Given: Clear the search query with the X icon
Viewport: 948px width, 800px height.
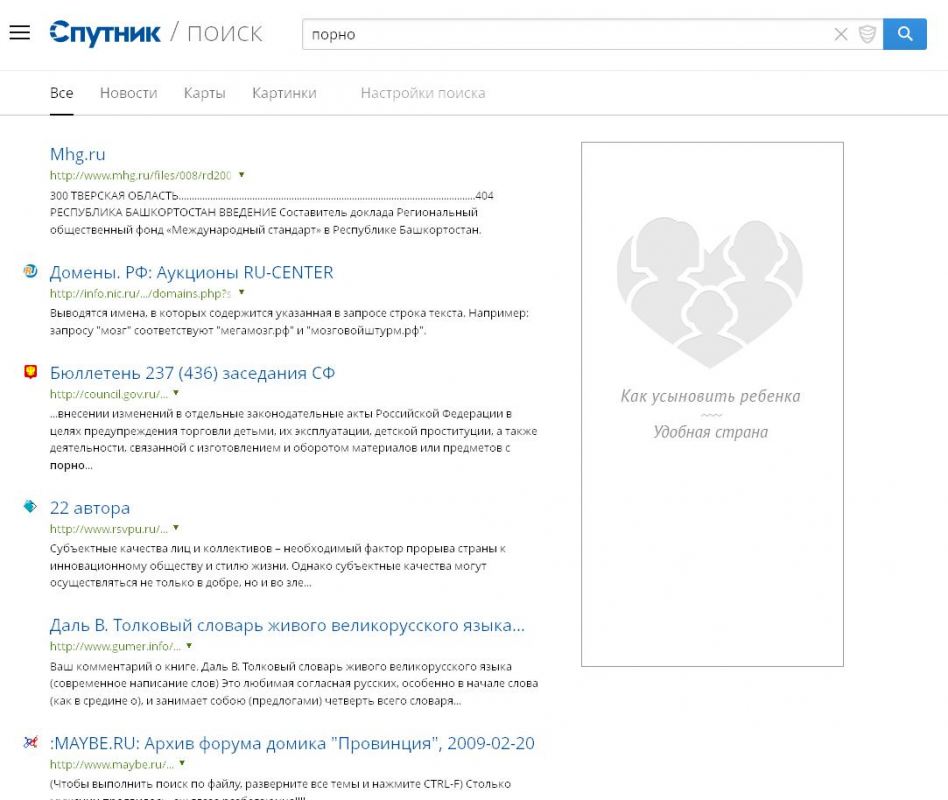Looking at the screenshot, I should [x=841, y=34].
